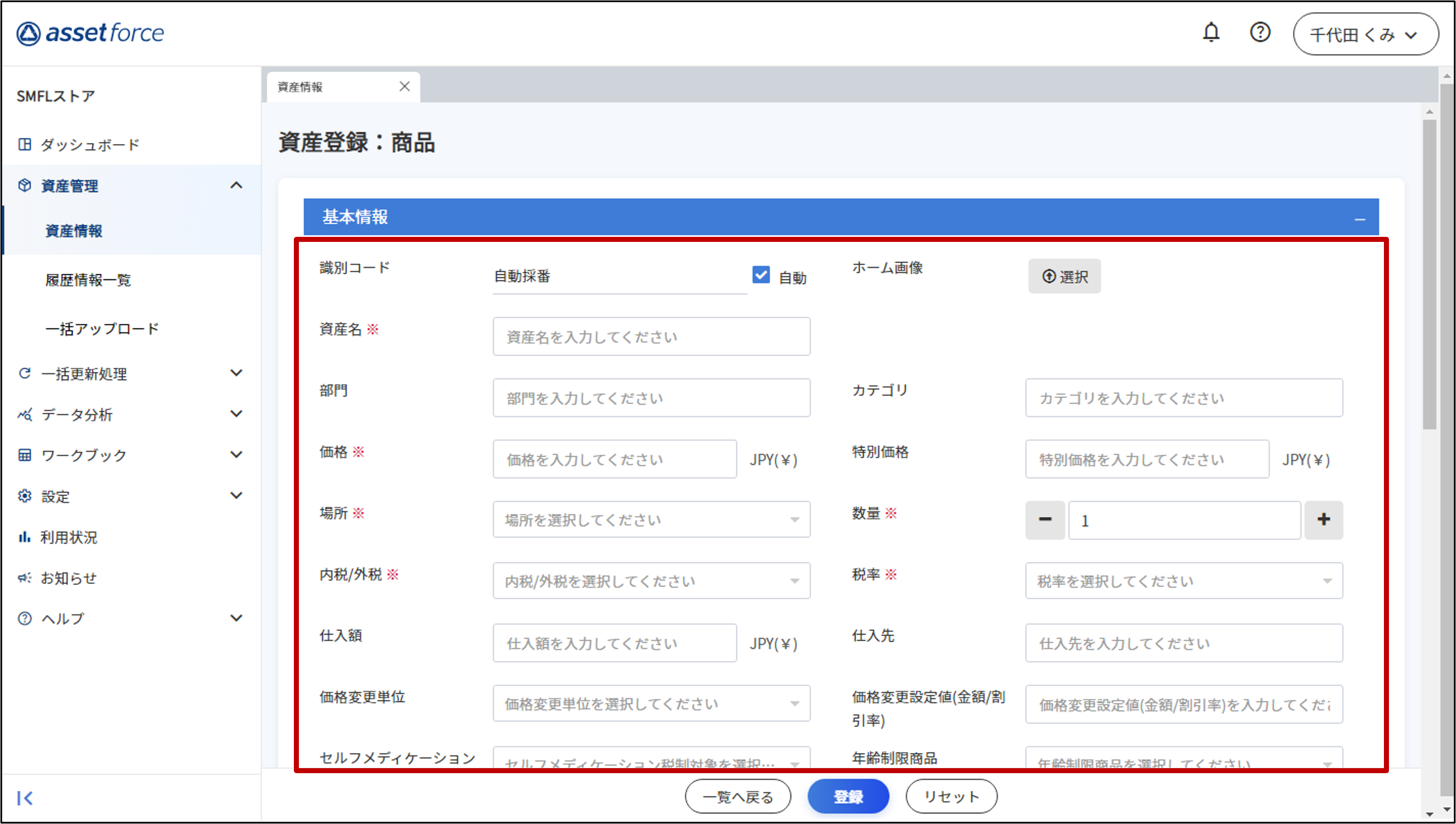
Task: Click the help question mark icon in the header
Action: (x=1260, y=33)
